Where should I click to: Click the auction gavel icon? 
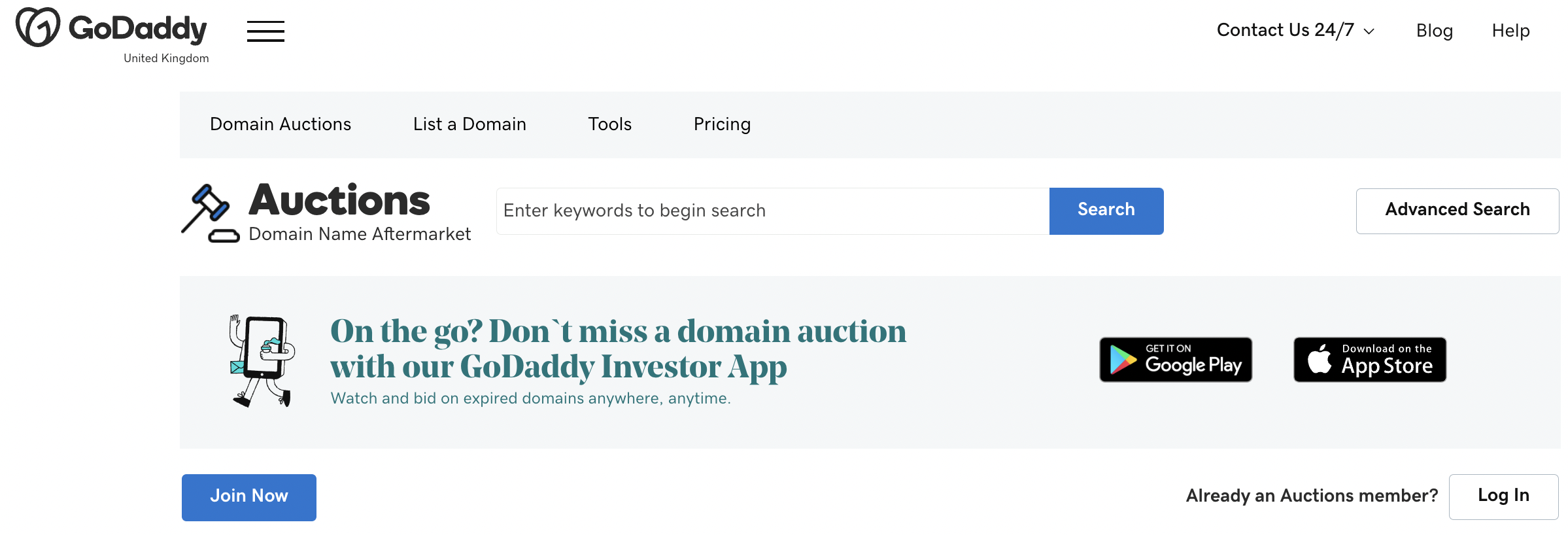coord(210,213)
